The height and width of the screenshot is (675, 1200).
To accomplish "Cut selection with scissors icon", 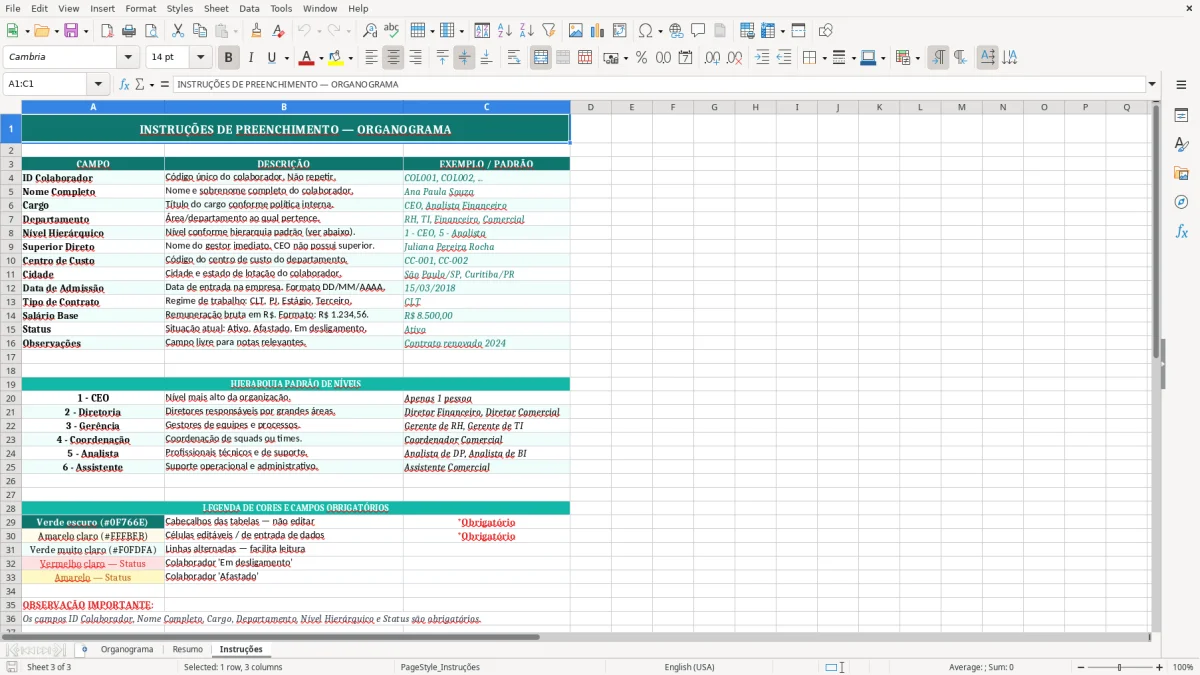I will [x=177, y=31].
